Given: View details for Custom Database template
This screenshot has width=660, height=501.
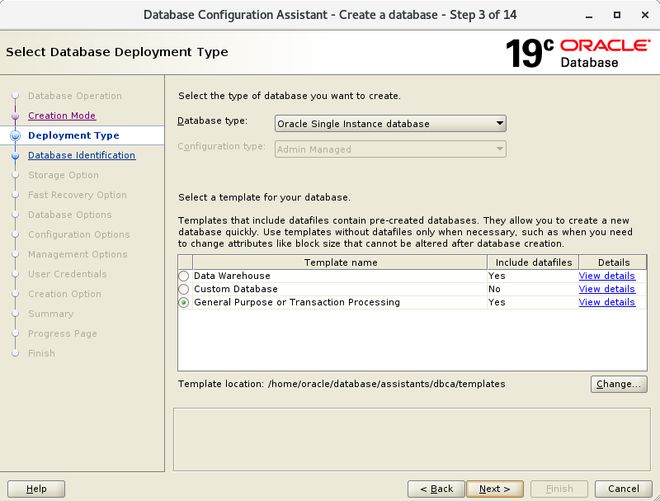Looking at the screenshot, I should tap(607, 289).
